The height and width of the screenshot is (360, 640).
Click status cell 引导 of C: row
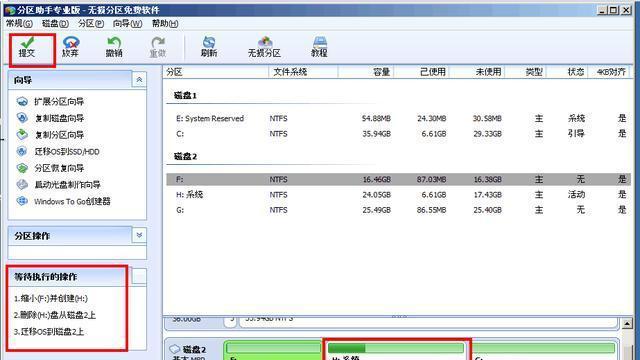pos(576,134)
